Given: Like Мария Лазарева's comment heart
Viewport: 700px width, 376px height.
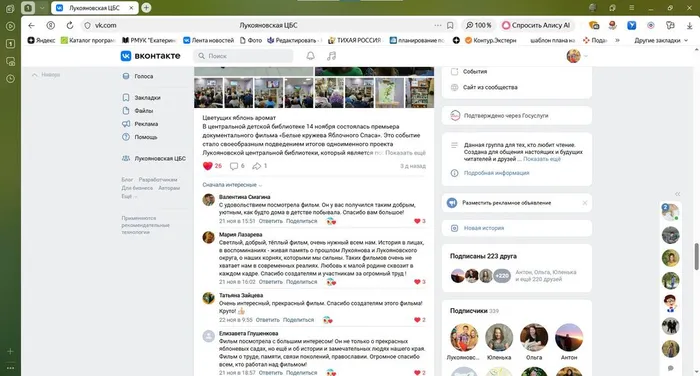Looking at the screenshot, I should pos(417,282).
